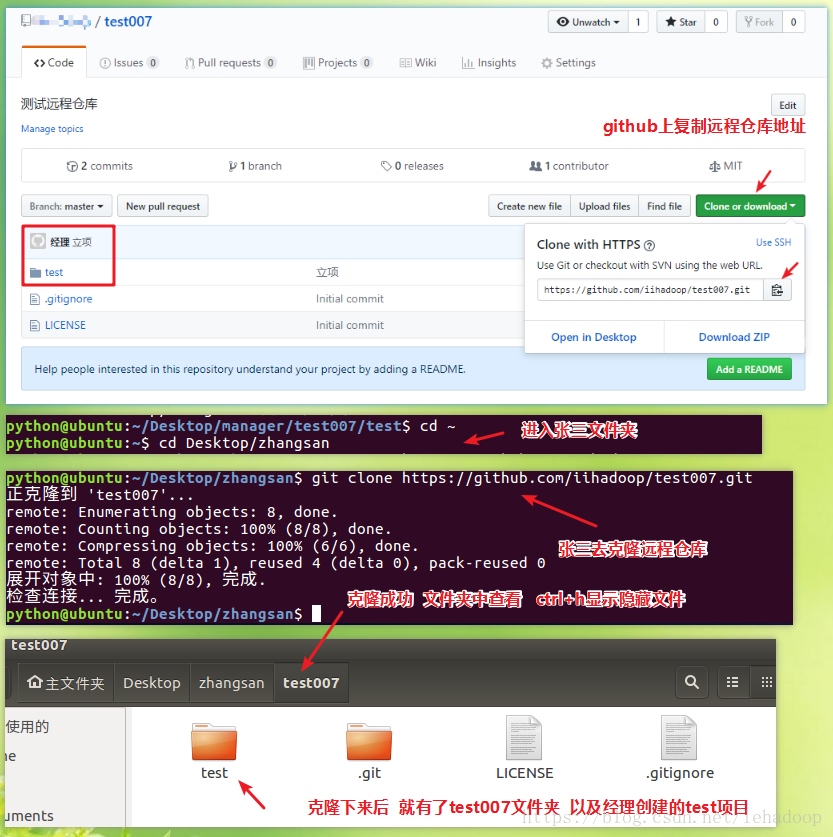Click the Edit description button
This screenshot has width=833, height=837.
788,105
